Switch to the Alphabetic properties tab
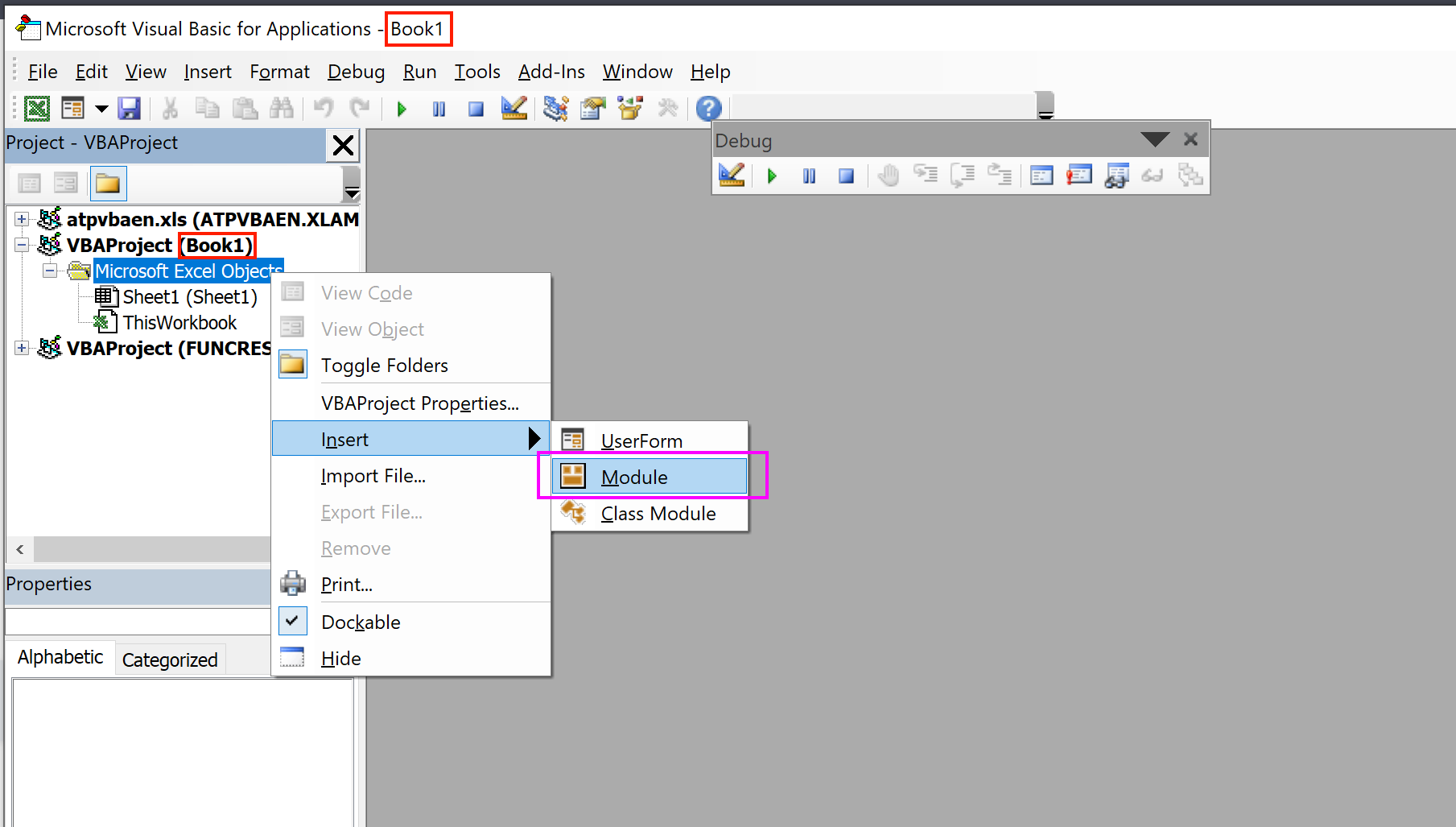 point(60,657)
